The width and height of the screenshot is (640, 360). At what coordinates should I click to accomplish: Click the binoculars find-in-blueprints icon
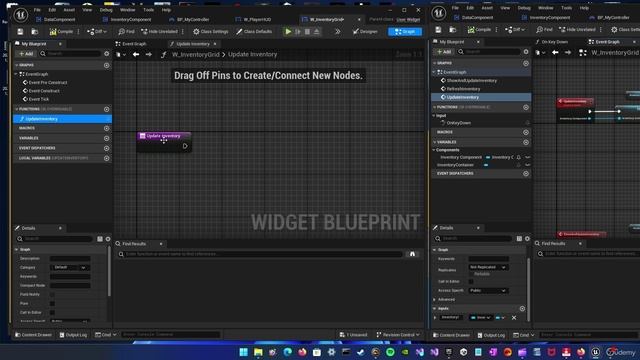click(412, 254)
